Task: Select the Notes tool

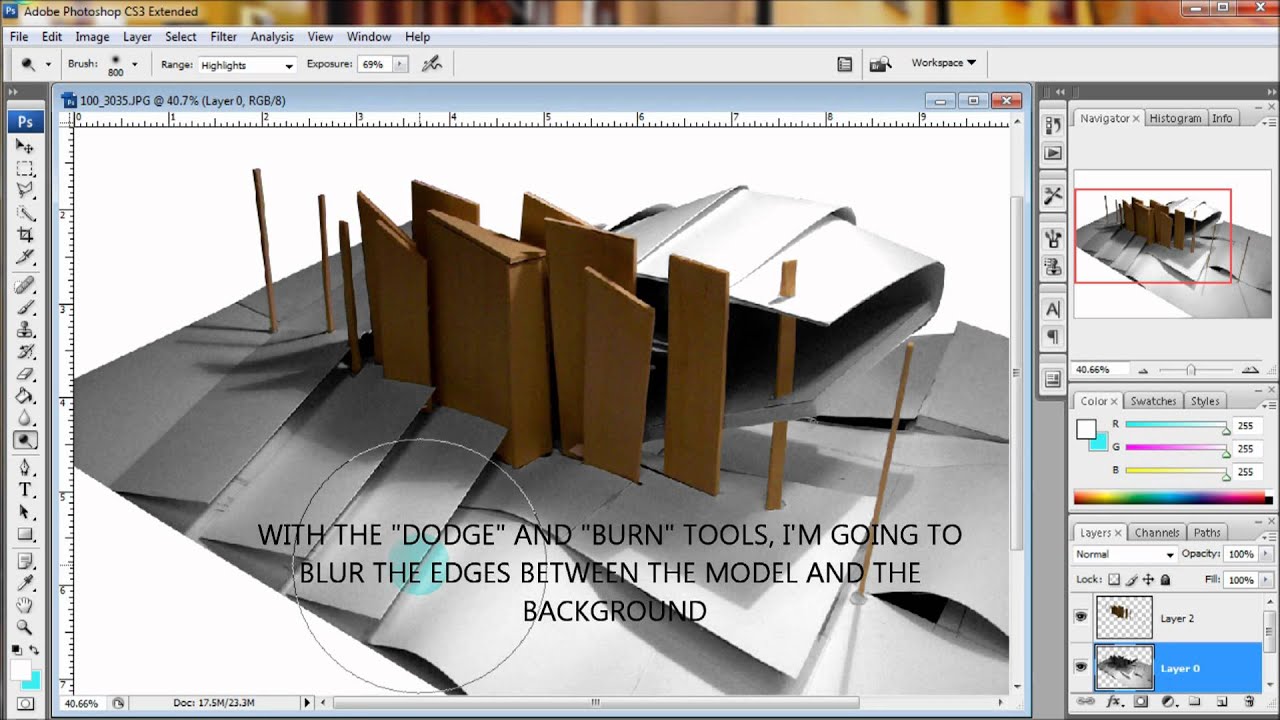Action: coord(25,561)
